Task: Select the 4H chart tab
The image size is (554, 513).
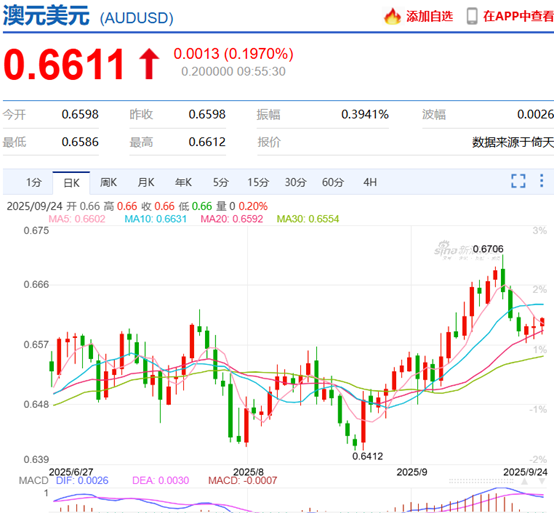Action: click(x=370, y=182)
